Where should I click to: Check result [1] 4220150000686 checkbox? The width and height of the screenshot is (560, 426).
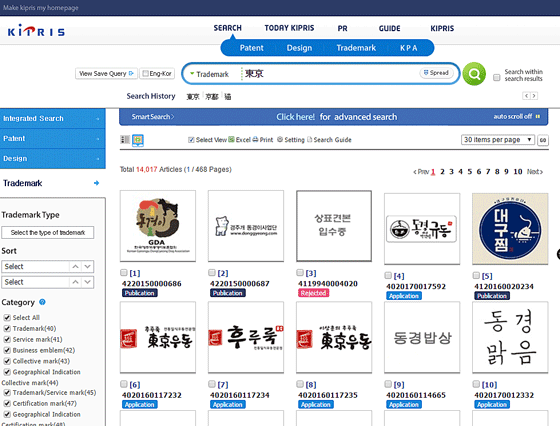(124, 273)
